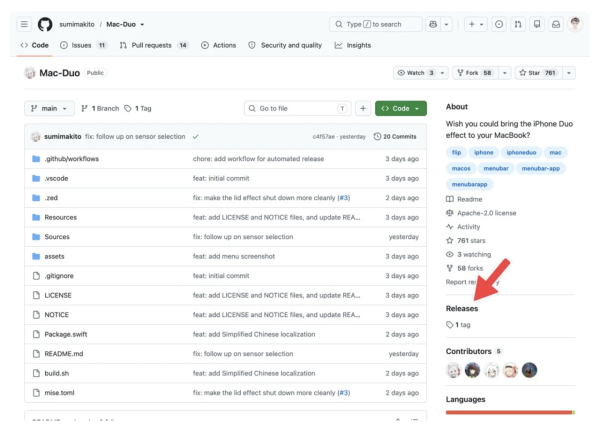Click commit status check mark
Image resolution: width=600 pixels, height=431 pixels.
pyautogui.click(x=196, y=137)
